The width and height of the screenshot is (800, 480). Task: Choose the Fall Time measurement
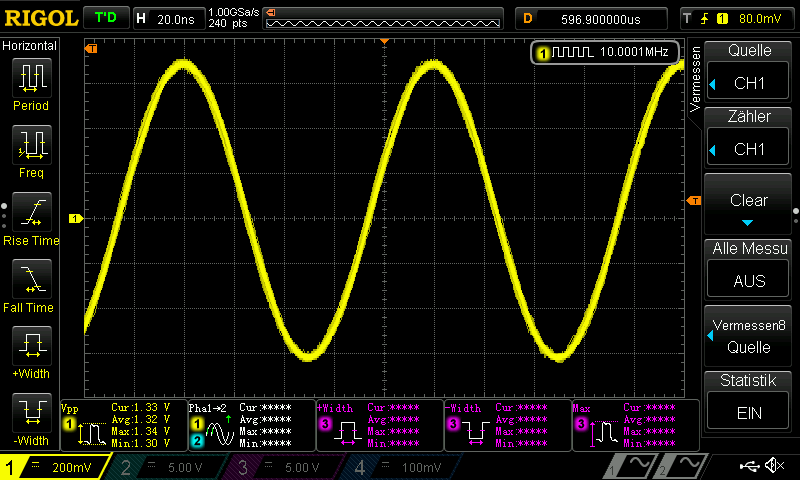[x=30, y=286]
